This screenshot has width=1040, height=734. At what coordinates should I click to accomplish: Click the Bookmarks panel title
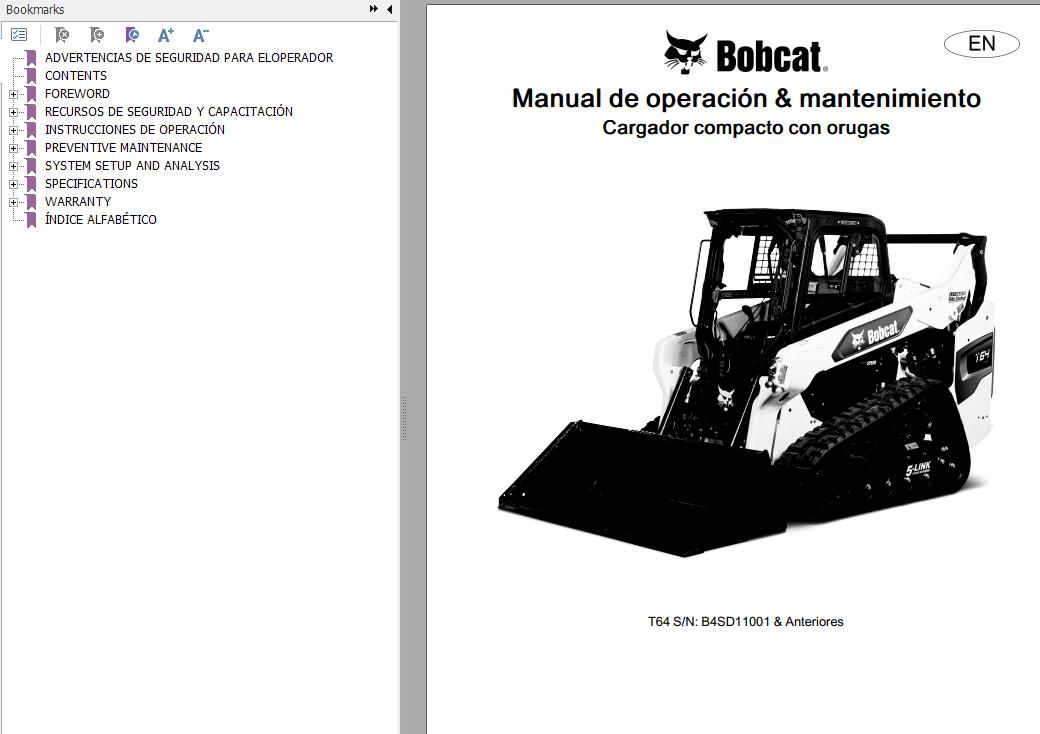(x=35, y=9)
